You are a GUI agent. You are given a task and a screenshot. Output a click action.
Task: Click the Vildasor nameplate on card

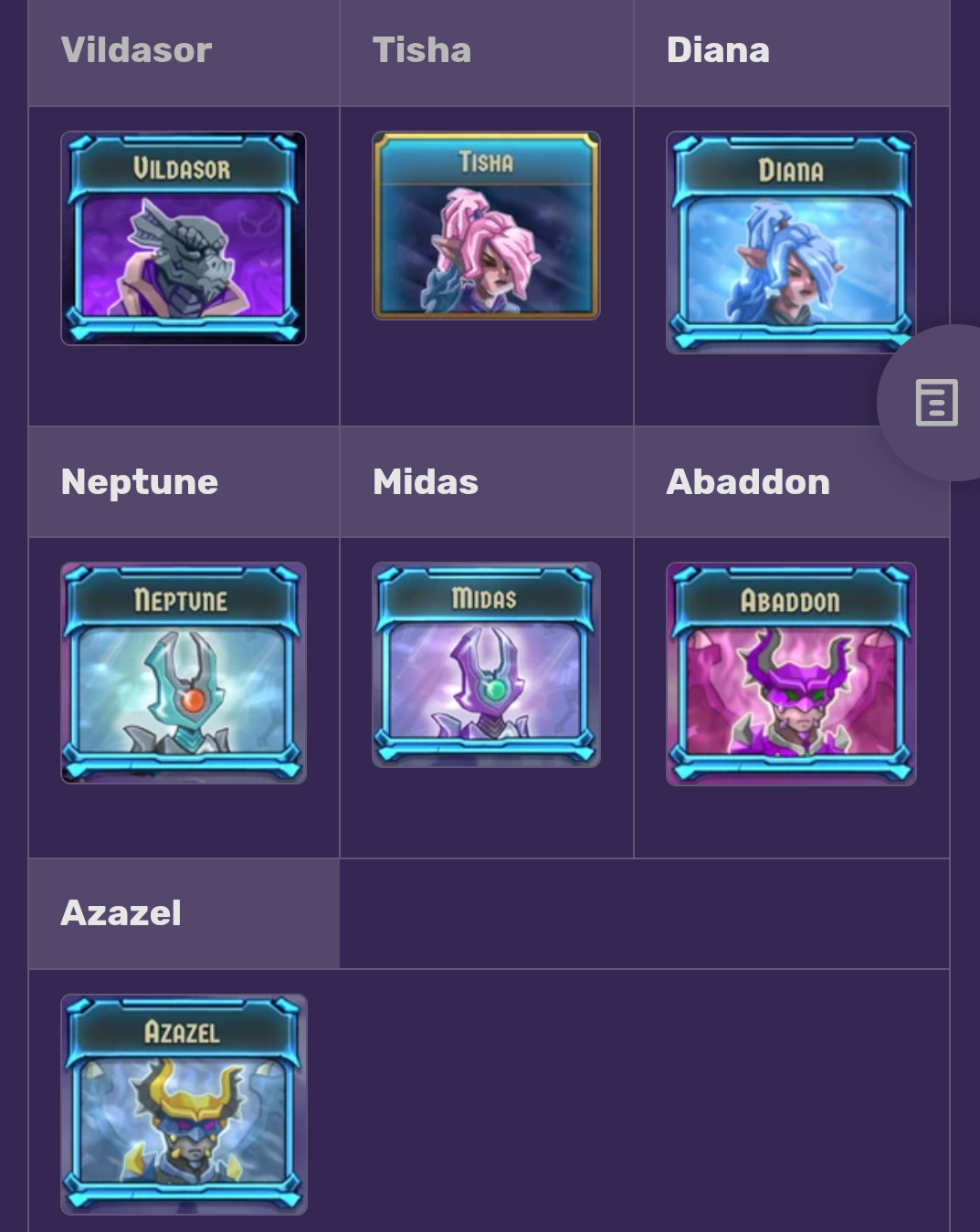coord(182,168)
